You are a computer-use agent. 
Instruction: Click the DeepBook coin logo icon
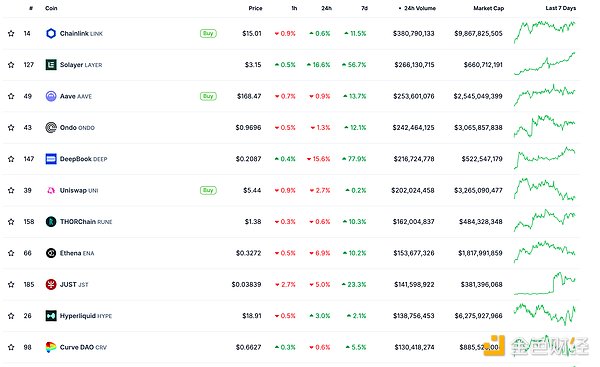click(51, 159)
